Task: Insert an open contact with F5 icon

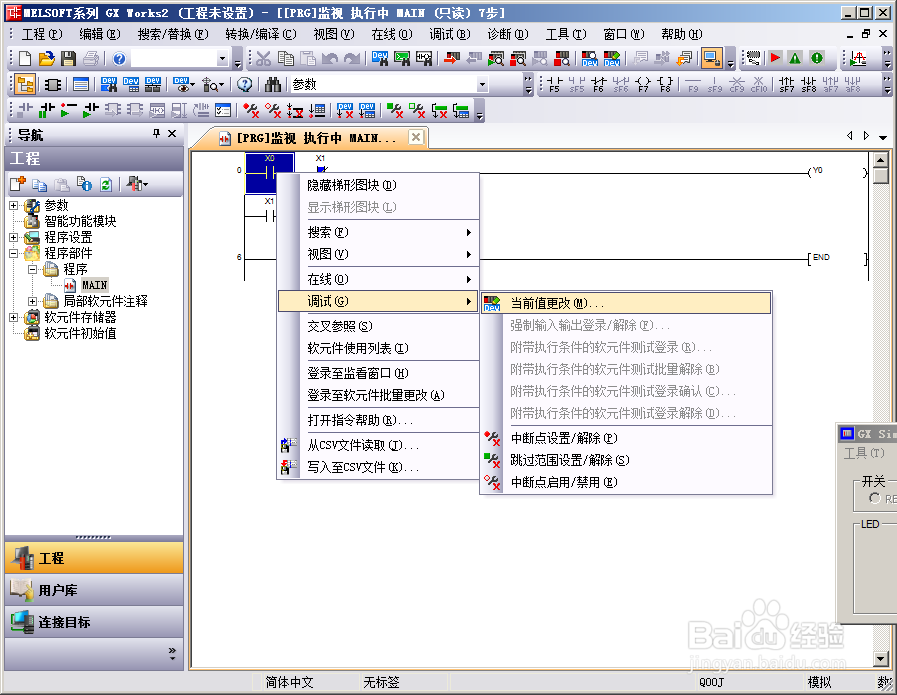Action: click(x=555, y=85)
